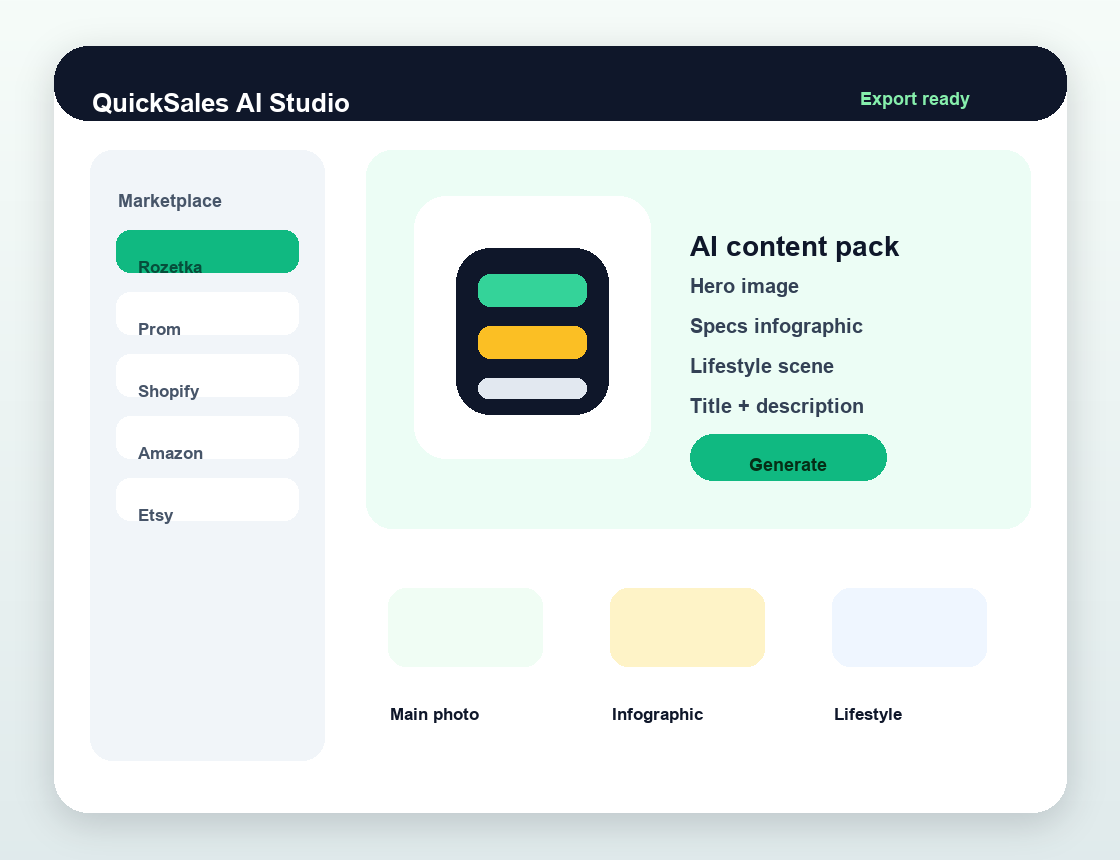Click the Hero image item

tap(744, 286)
